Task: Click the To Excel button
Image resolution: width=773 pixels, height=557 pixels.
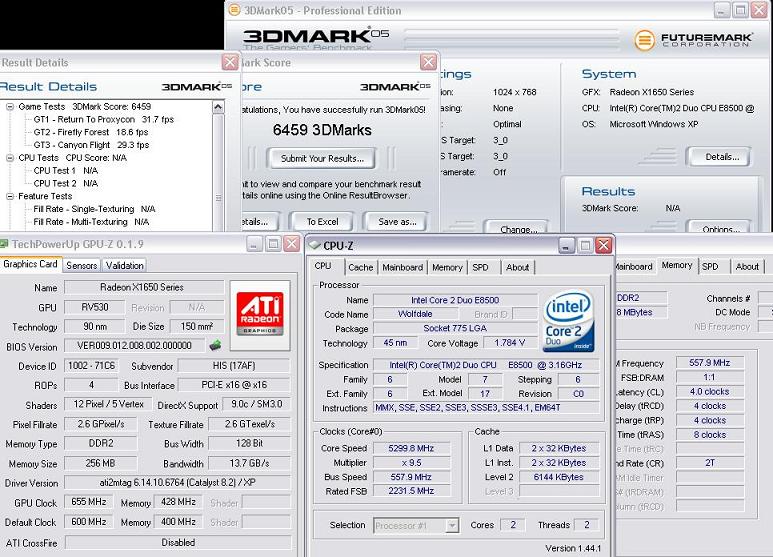Action: 322,222
